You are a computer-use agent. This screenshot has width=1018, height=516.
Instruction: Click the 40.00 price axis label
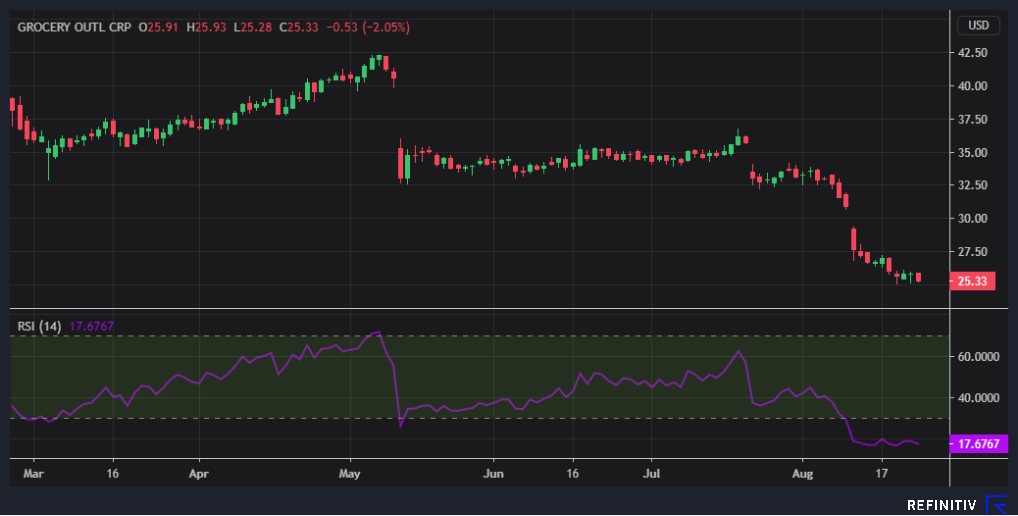[973, 86]
